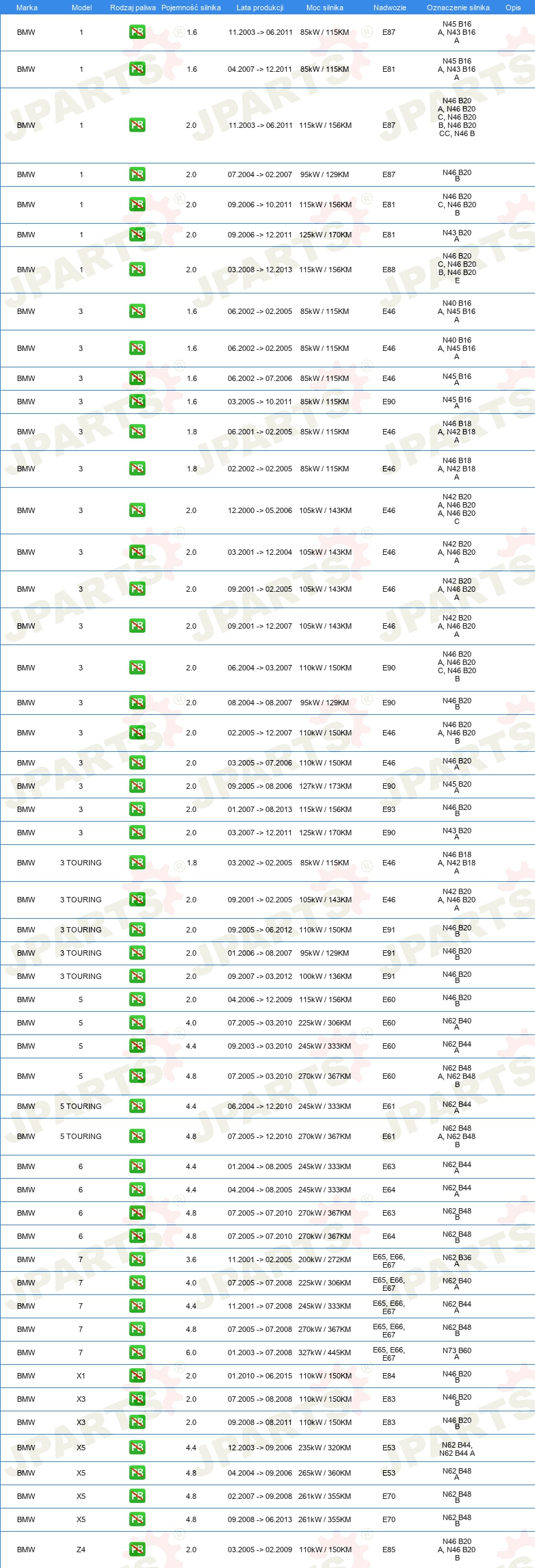Click the fuel icon in the BMW 7 3.6 row

pyautogui.click(x=137, y=1259)
